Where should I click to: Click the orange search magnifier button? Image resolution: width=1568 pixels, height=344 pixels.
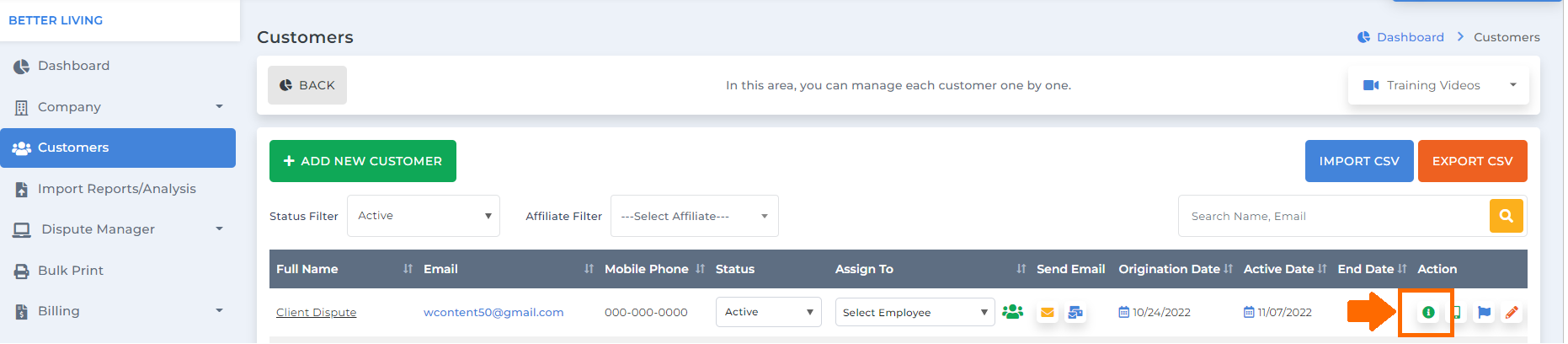tap(1507, 216)
